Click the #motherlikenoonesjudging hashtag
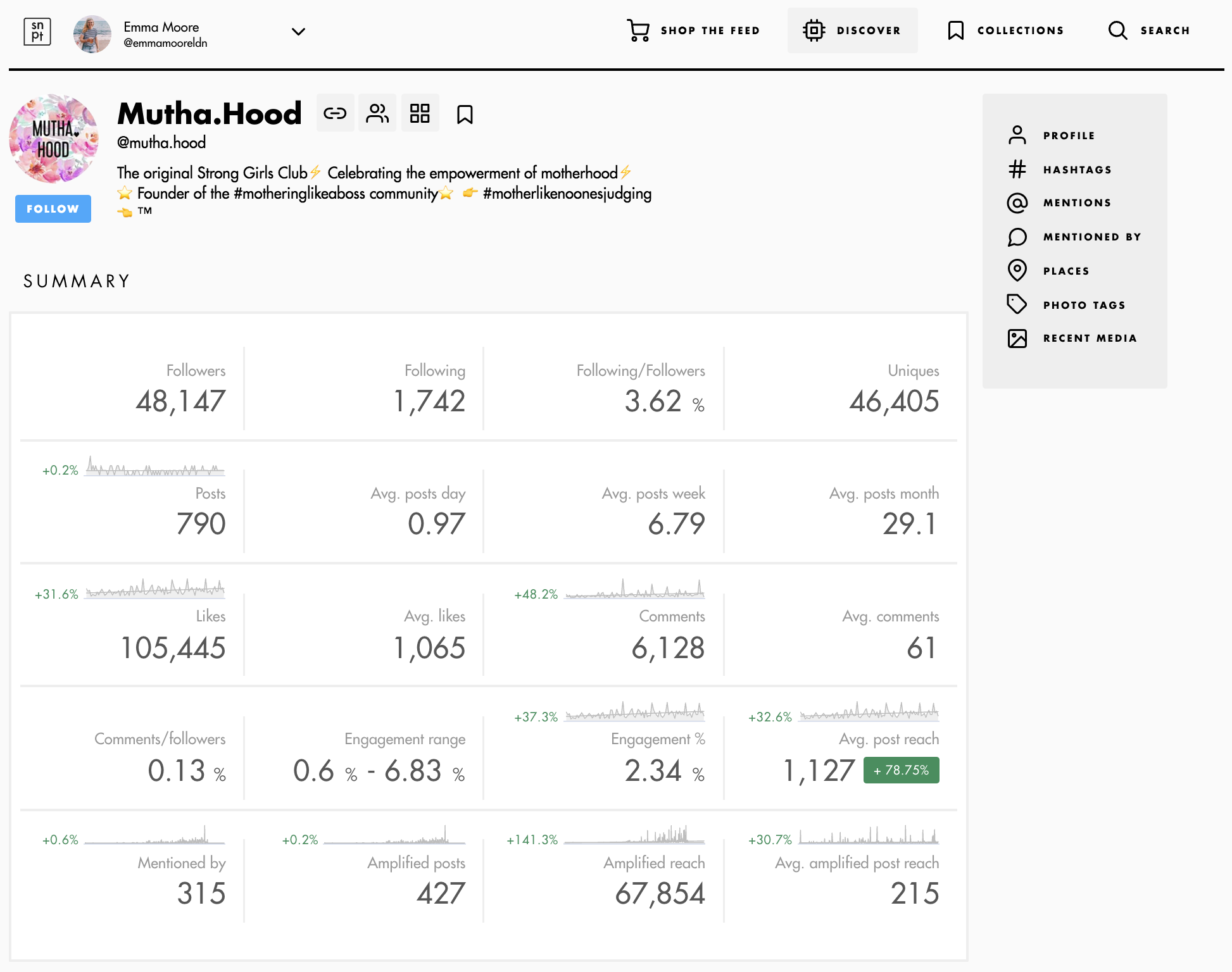Image resolution: width=1232 pixels, height=972 pixels. (567, 193)
